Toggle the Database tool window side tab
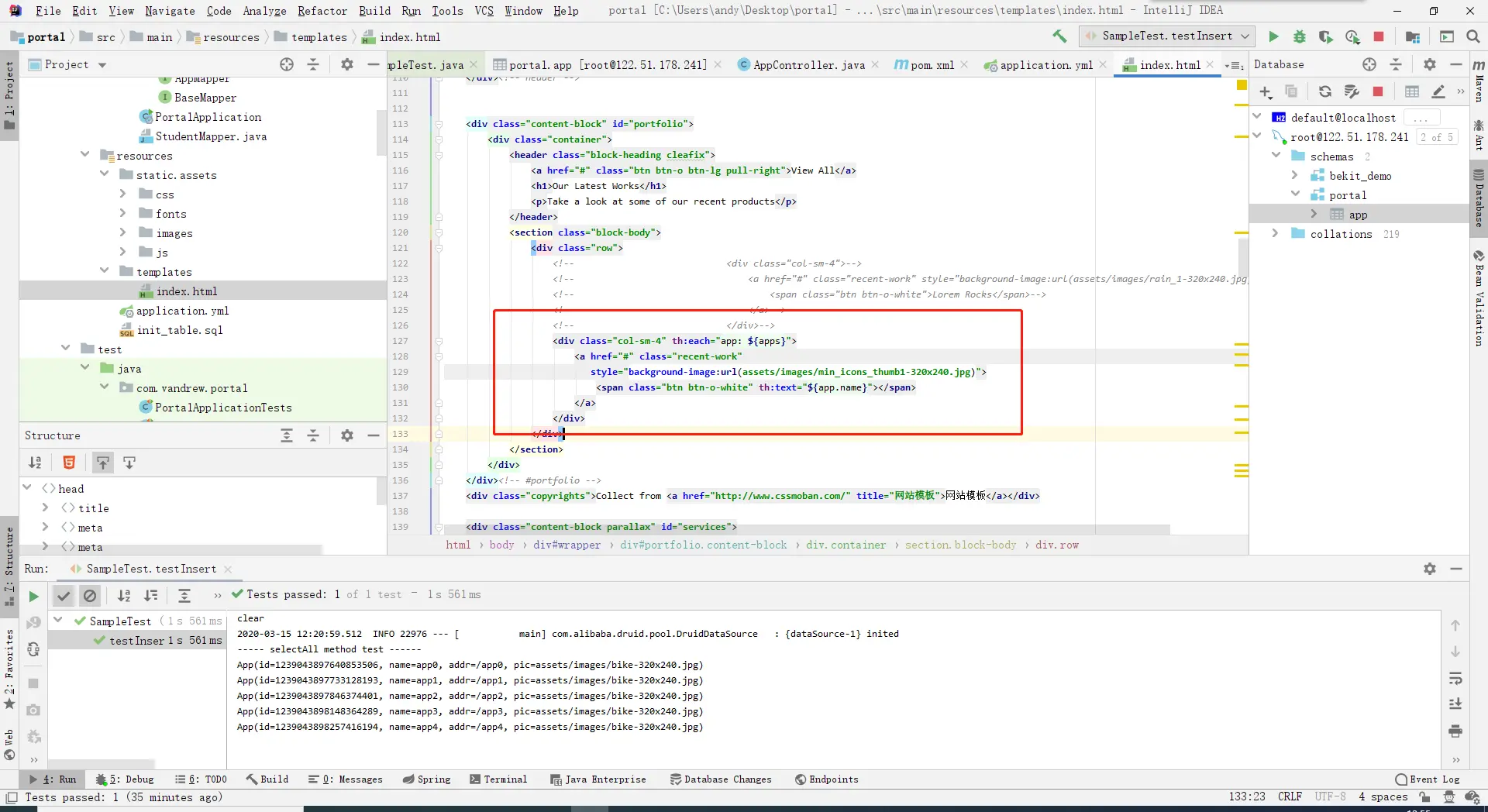 pyautogui.click(x=1479, y=198)
